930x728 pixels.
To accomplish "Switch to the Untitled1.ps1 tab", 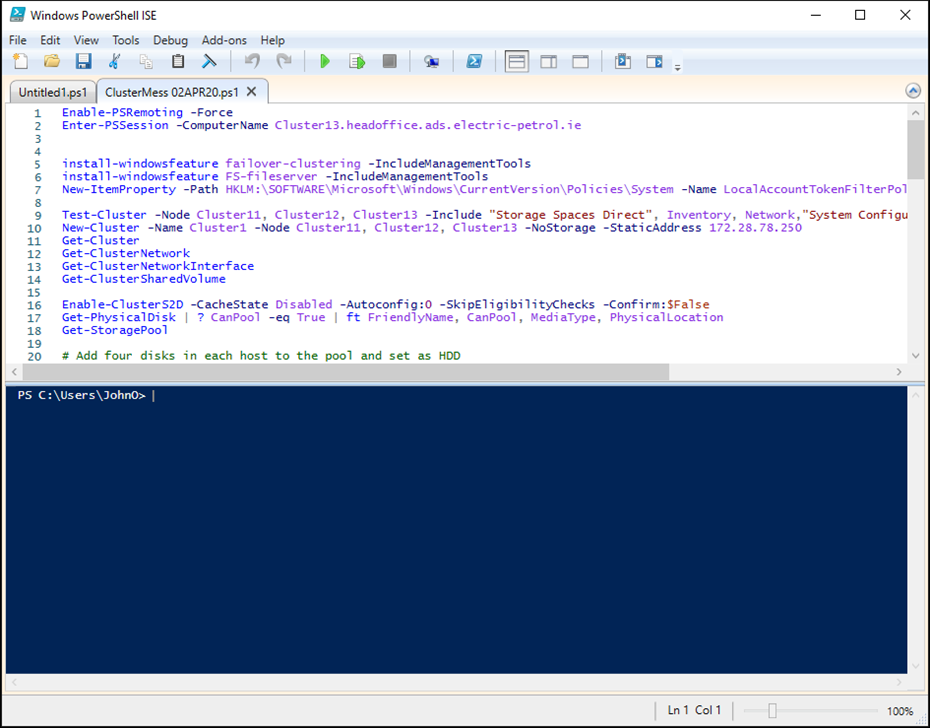I will (53, 92).
